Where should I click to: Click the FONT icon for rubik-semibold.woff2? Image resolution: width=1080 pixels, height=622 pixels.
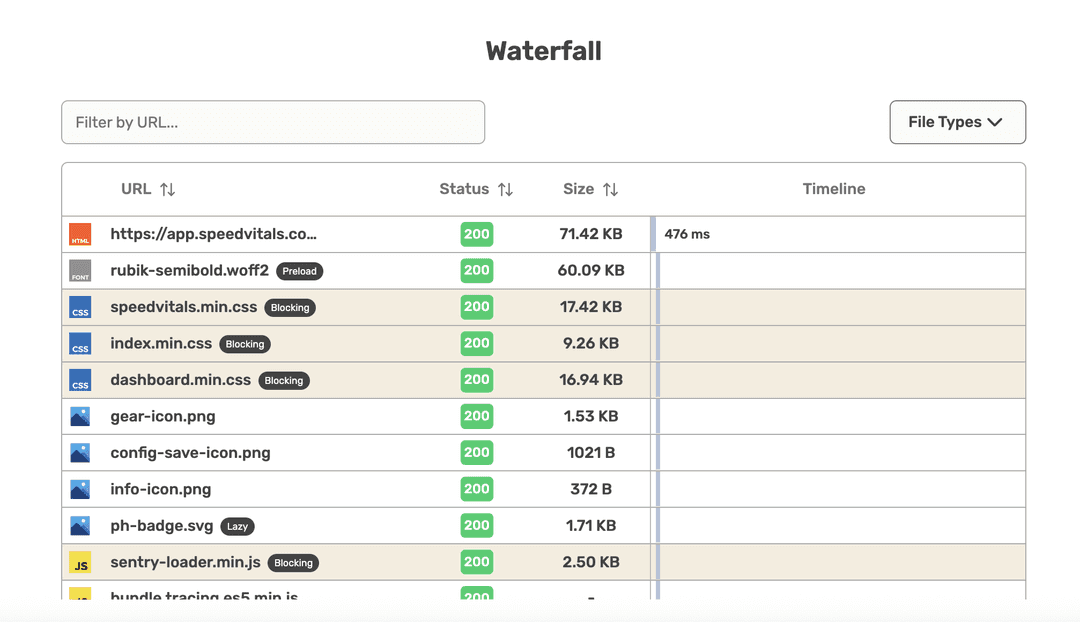coord(80,271)
